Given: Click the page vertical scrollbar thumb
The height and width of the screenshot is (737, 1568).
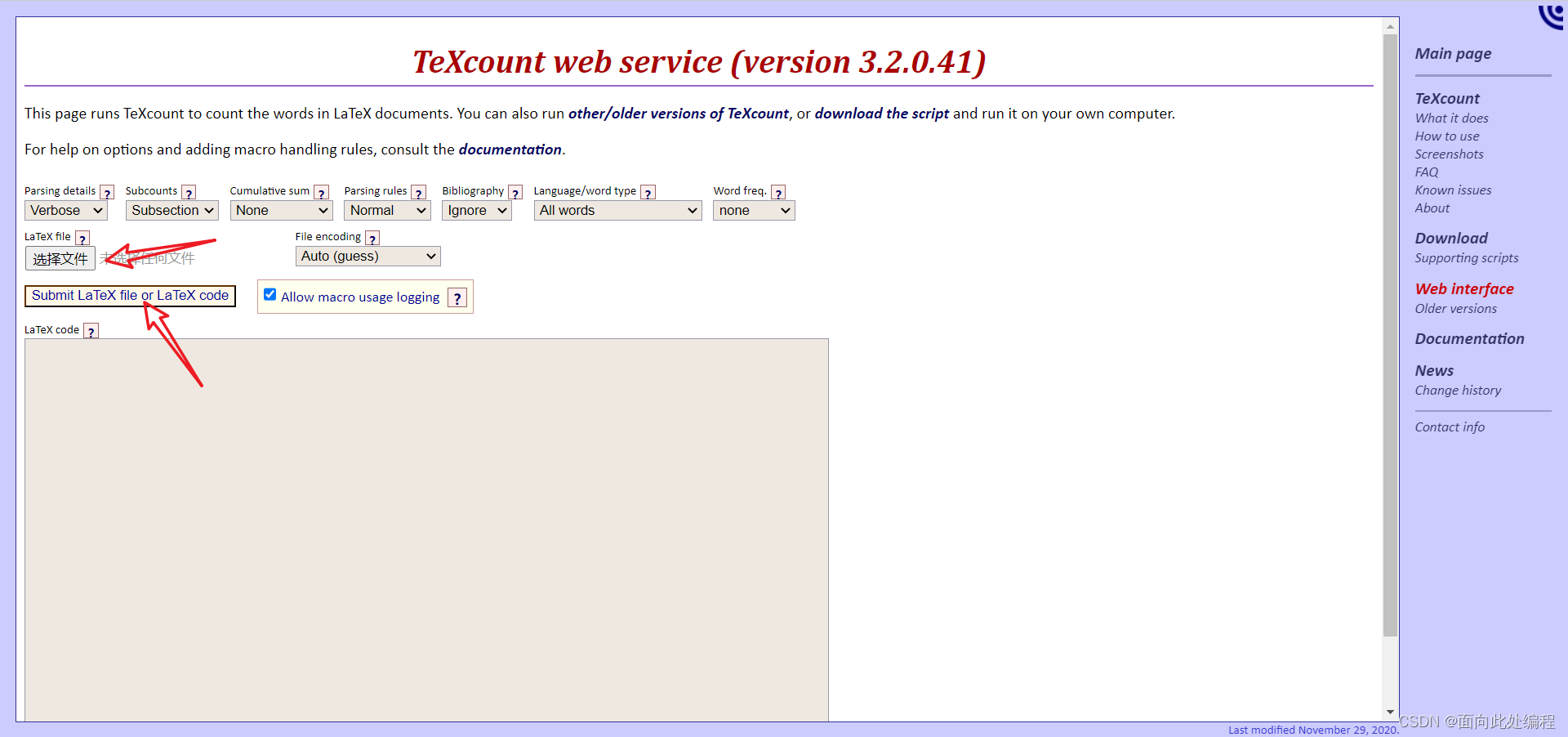Looking at the screenshot, I should 1390,335.
